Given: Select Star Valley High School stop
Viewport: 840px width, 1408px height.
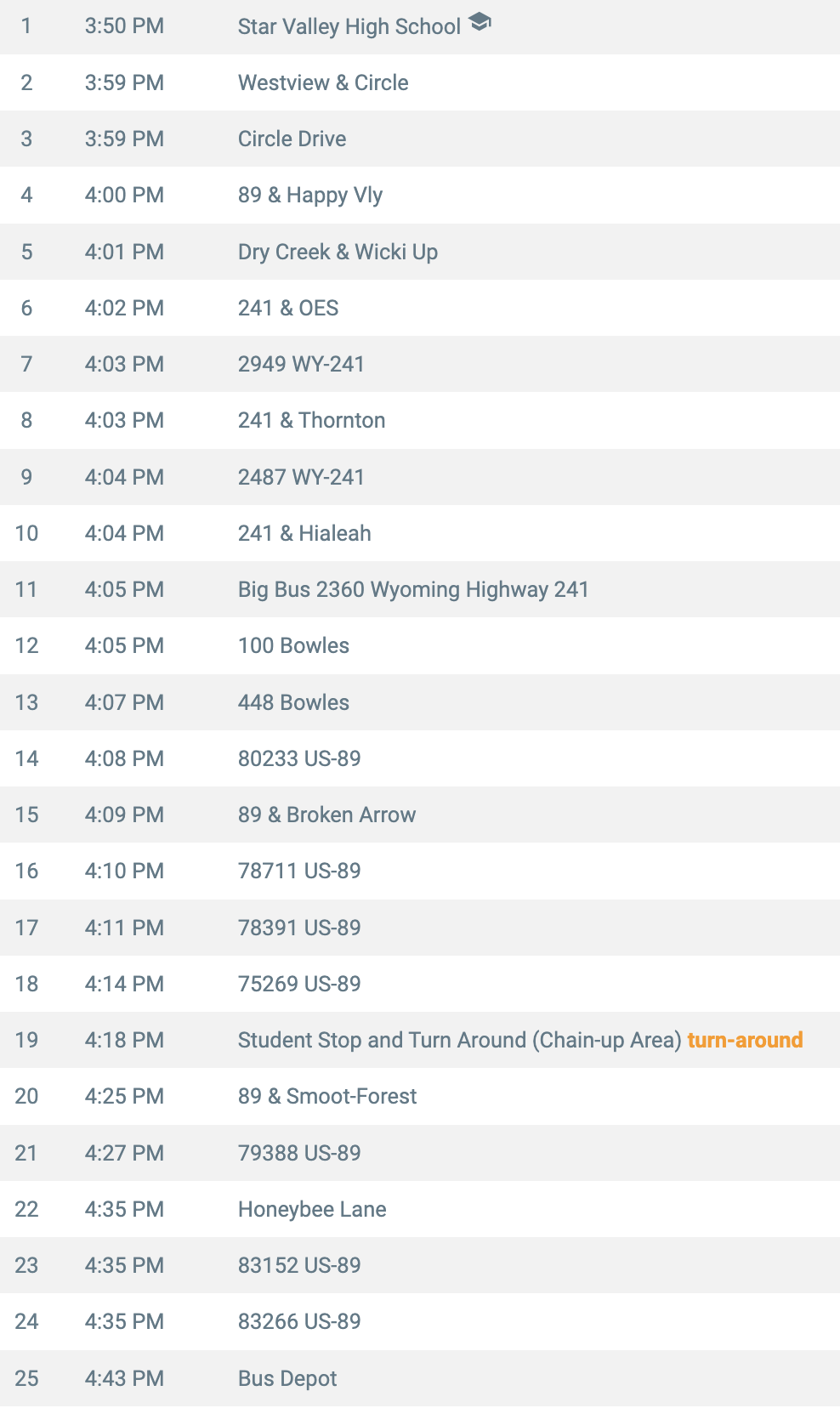Looking at the screenshot, I should click(349, 26).
